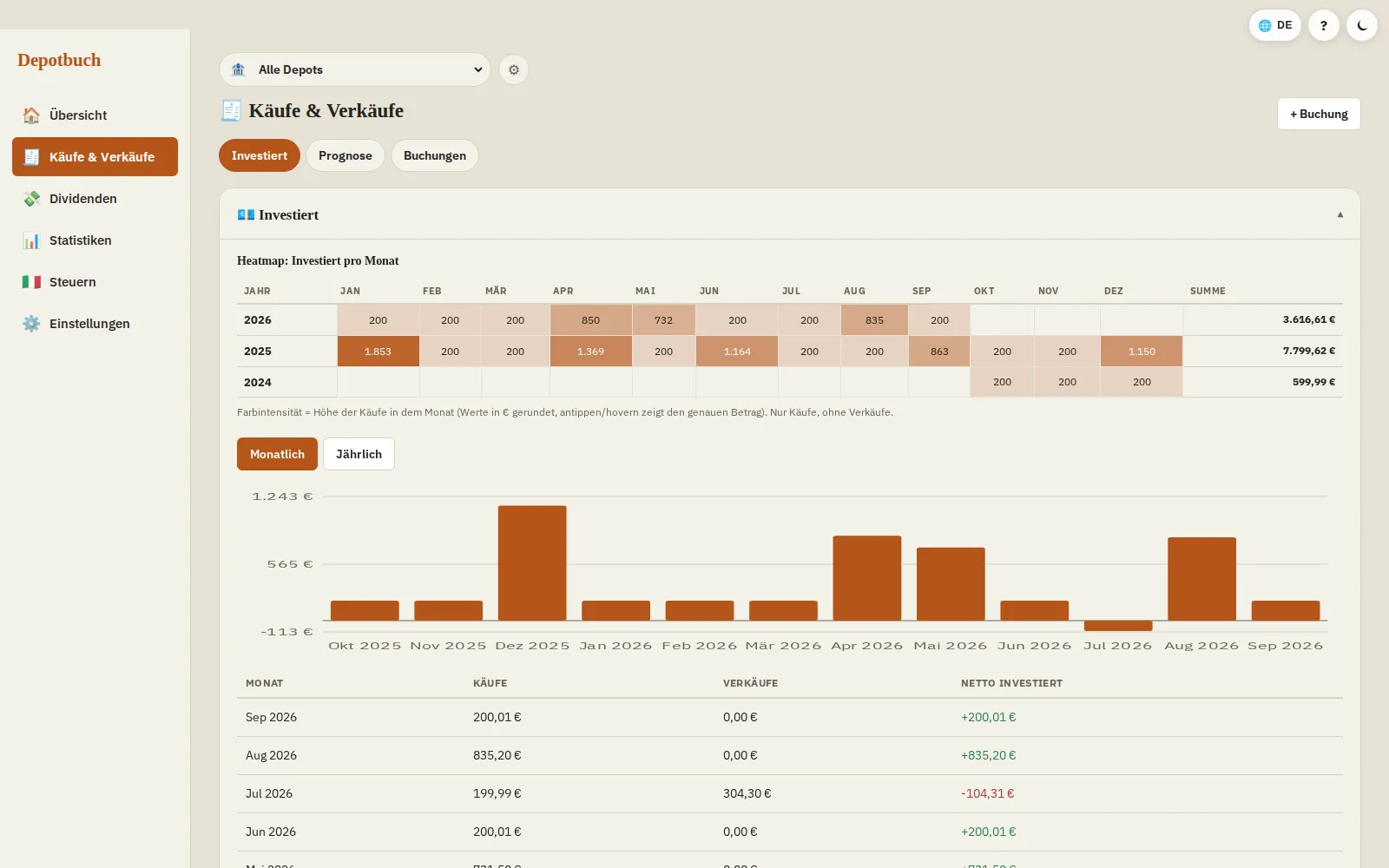Open the Alle Depots dropdown
Viewport: 1389px width, 868px height.
[355, 69]
